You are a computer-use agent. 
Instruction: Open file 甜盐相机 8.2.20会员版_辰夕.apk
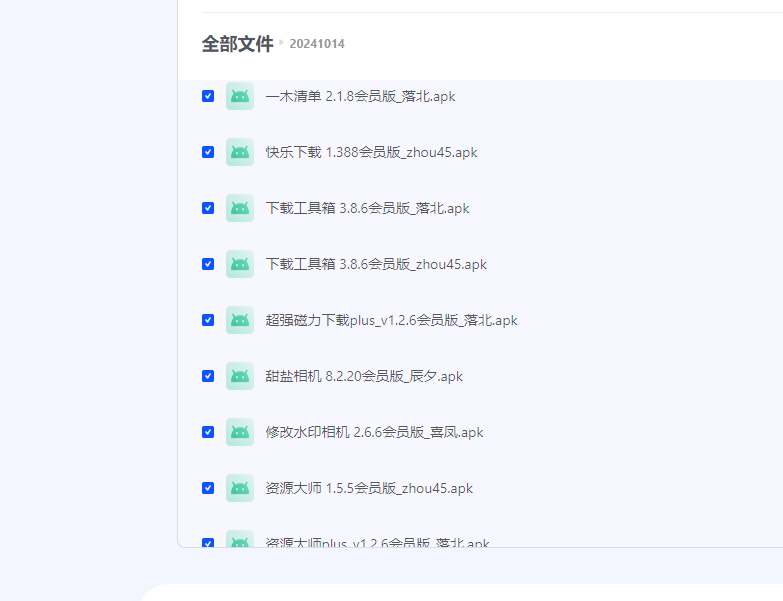(364, 375)
